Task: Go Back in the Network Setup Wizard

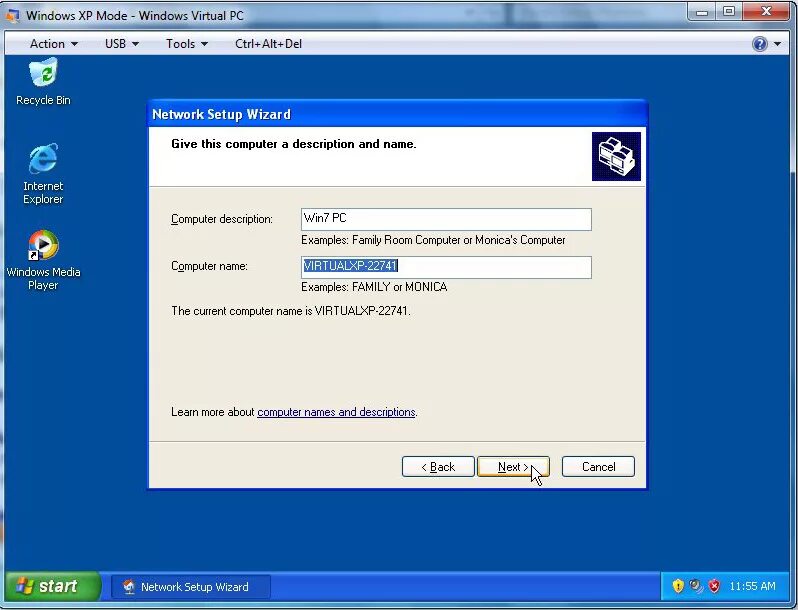Action: pos(438,467)
